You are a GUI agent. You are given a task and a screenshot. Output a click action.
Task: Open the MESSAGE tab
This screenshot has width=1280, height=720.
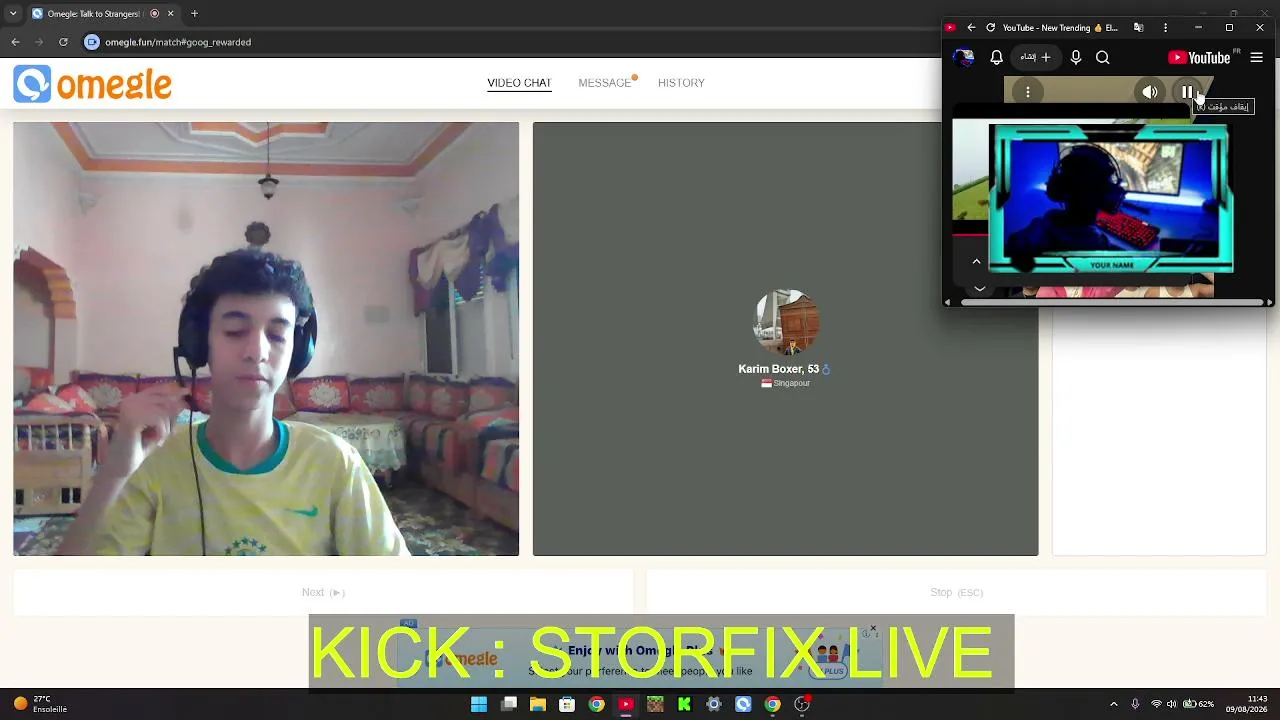coord(605,83)
